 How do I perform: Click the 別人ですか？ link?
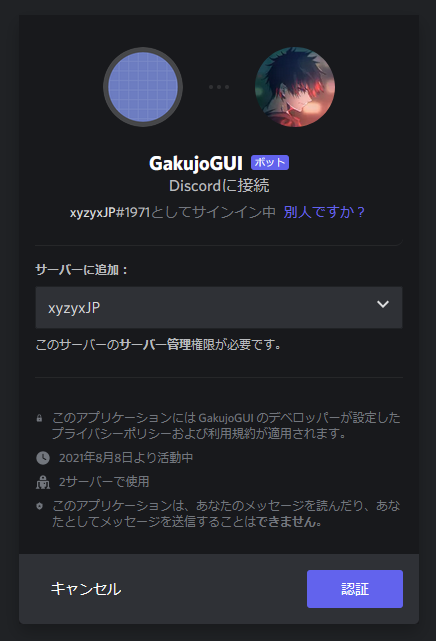324,212
